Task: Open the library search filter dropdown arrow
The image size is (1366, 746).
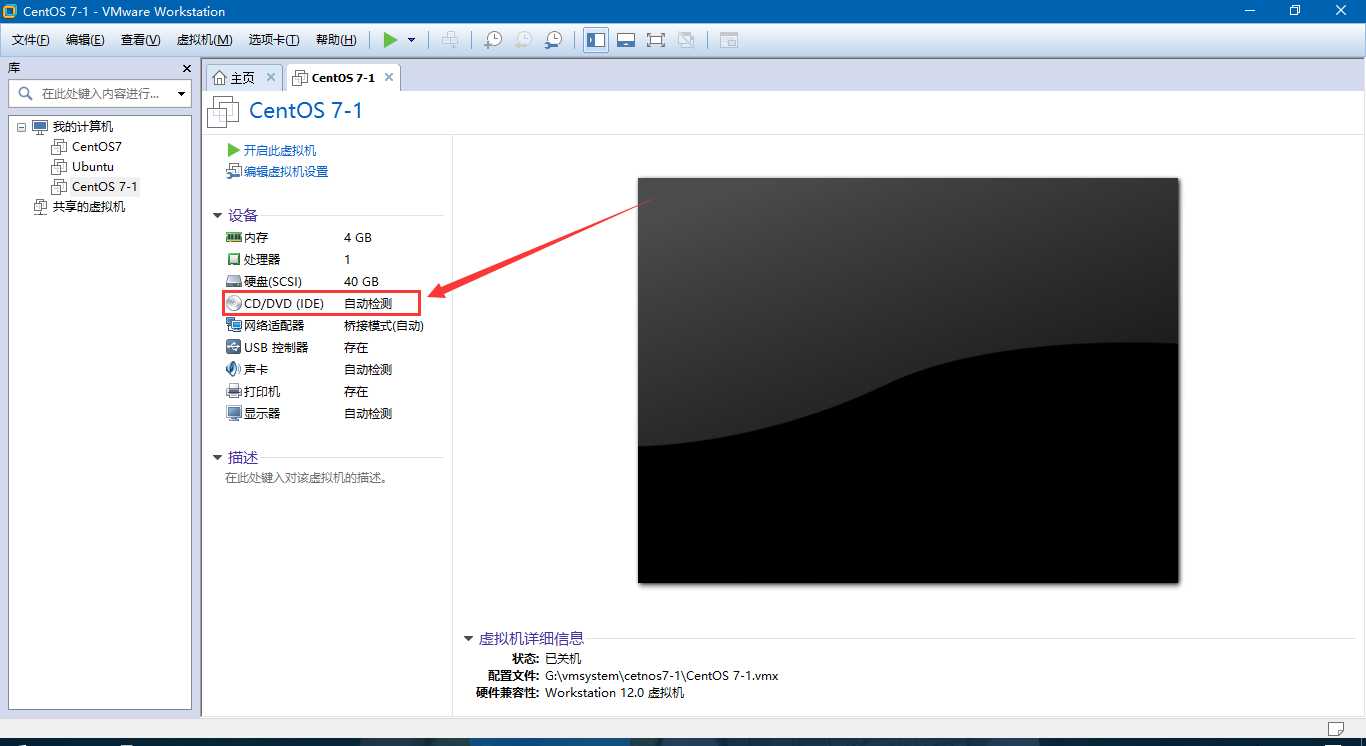Action: 181,93
